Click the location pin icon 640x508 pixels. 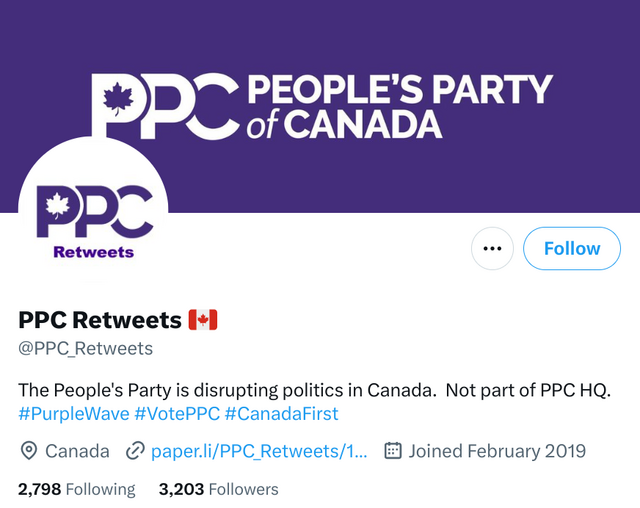click(x=29, y=451)
